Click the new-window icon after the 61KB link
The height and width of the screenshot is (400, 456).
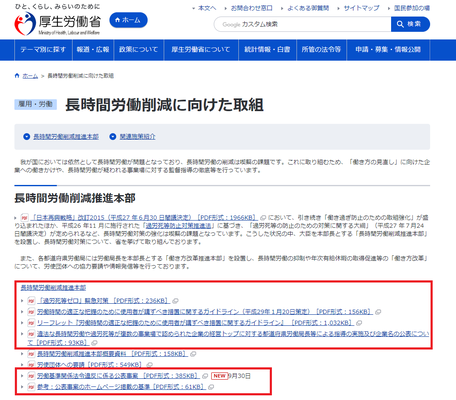tap(211, 387)
